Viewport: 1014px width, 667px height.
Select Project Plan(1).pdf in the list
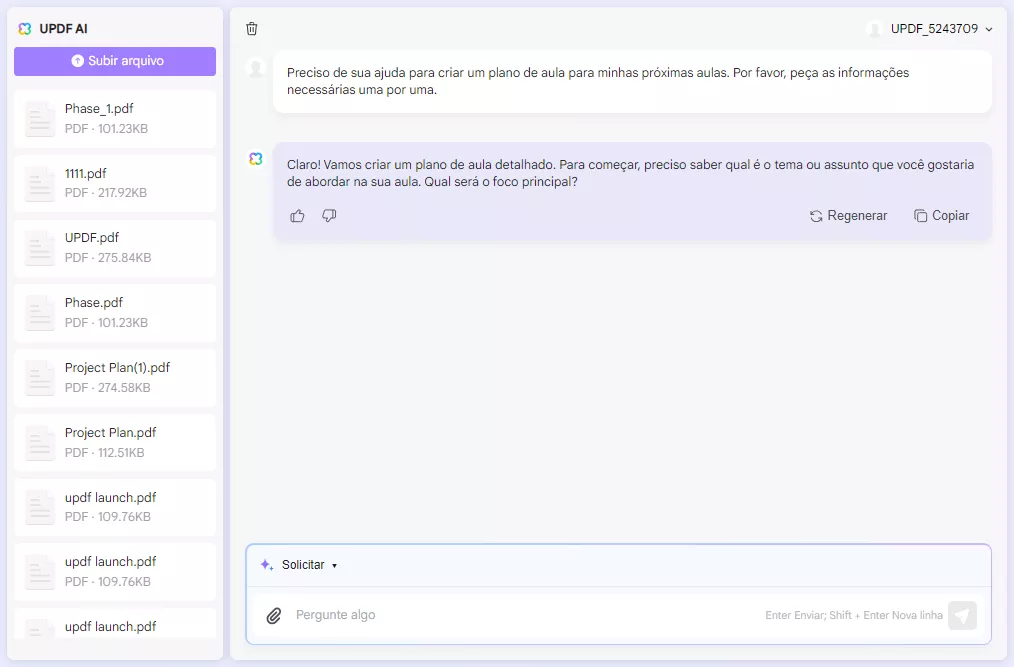click(x=115, y=378)
